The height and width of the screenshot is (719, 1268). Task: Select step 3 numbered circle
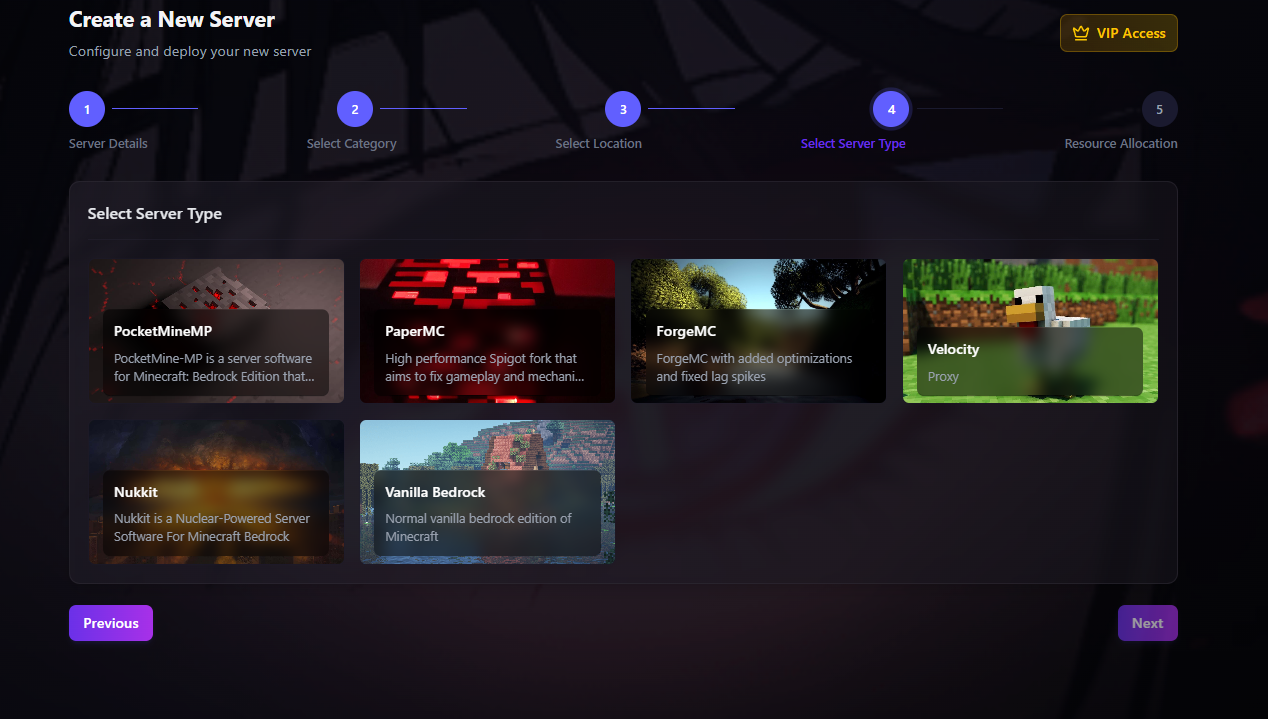click(x=622, y=108)
